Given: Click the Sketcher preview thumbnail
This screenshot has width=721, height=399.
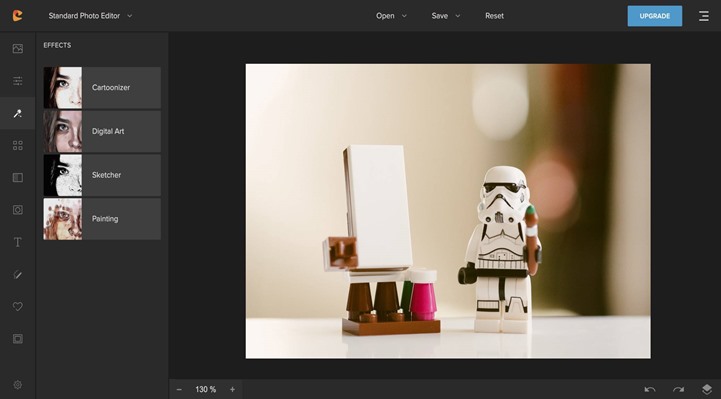Looking at the screenshot, I should [x=63, y=175].
